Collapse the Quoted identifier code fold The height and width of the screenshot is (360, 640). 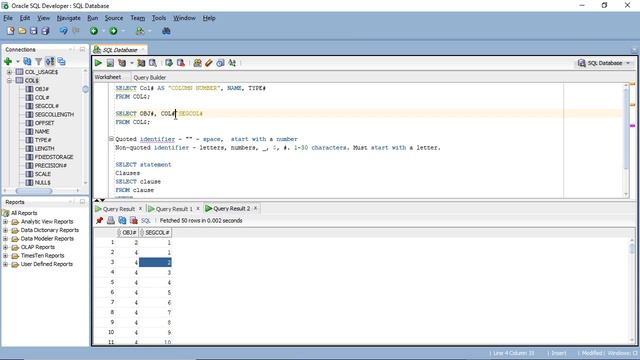(x=111, y=139)
